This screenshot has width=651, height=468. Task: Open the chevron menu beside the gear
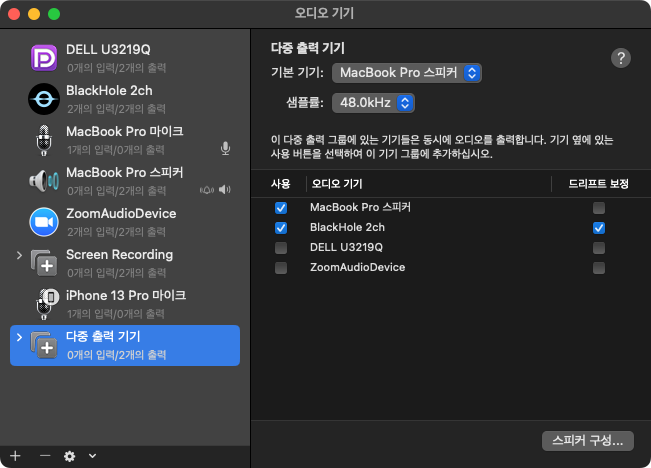click(x=93, y=456)
